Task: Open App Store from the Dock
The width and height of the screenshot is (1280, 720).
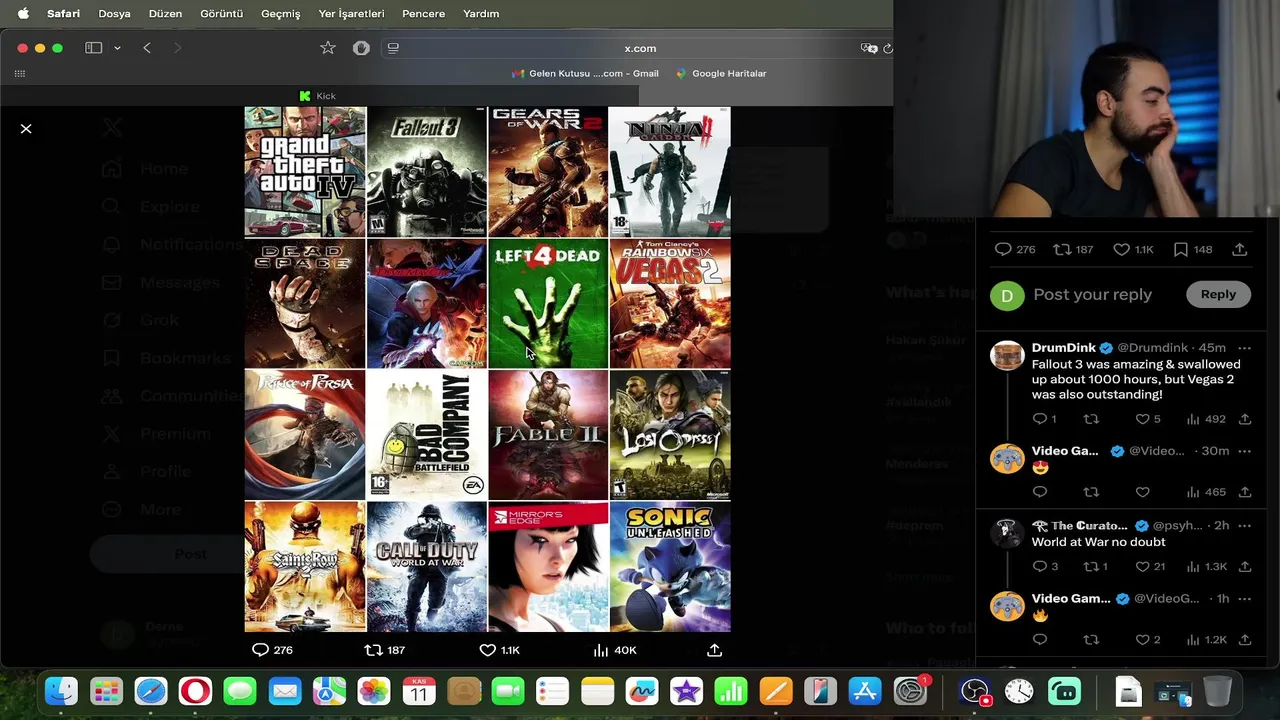Action: (x=864, y=691)
